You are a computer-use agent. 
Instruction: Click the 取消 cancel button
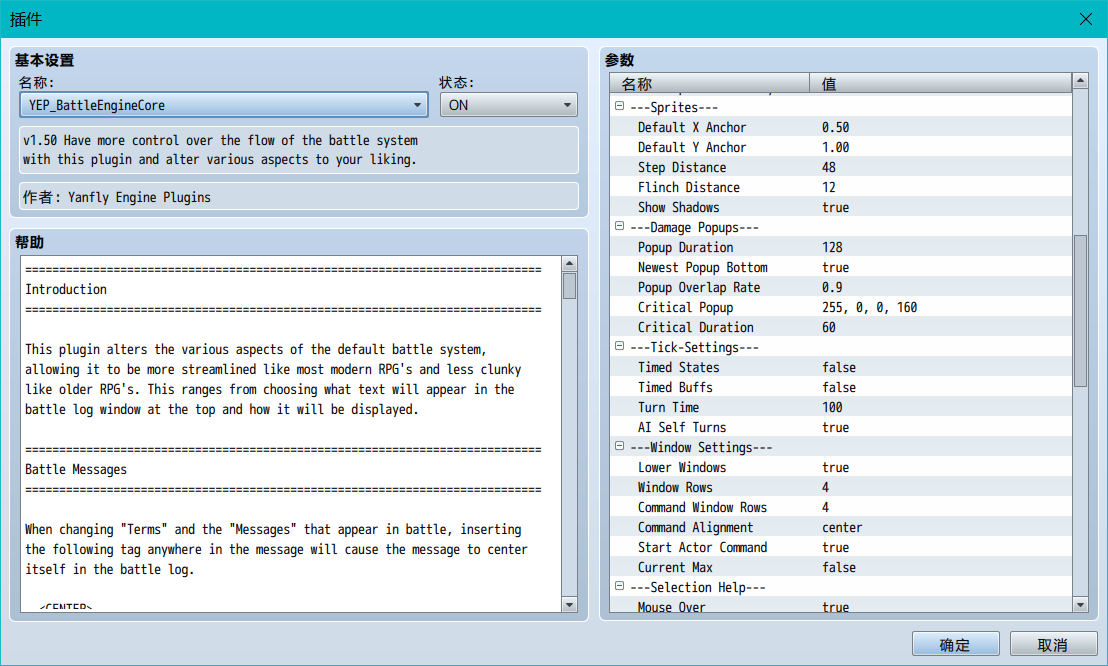click(x=1053, y=644)
